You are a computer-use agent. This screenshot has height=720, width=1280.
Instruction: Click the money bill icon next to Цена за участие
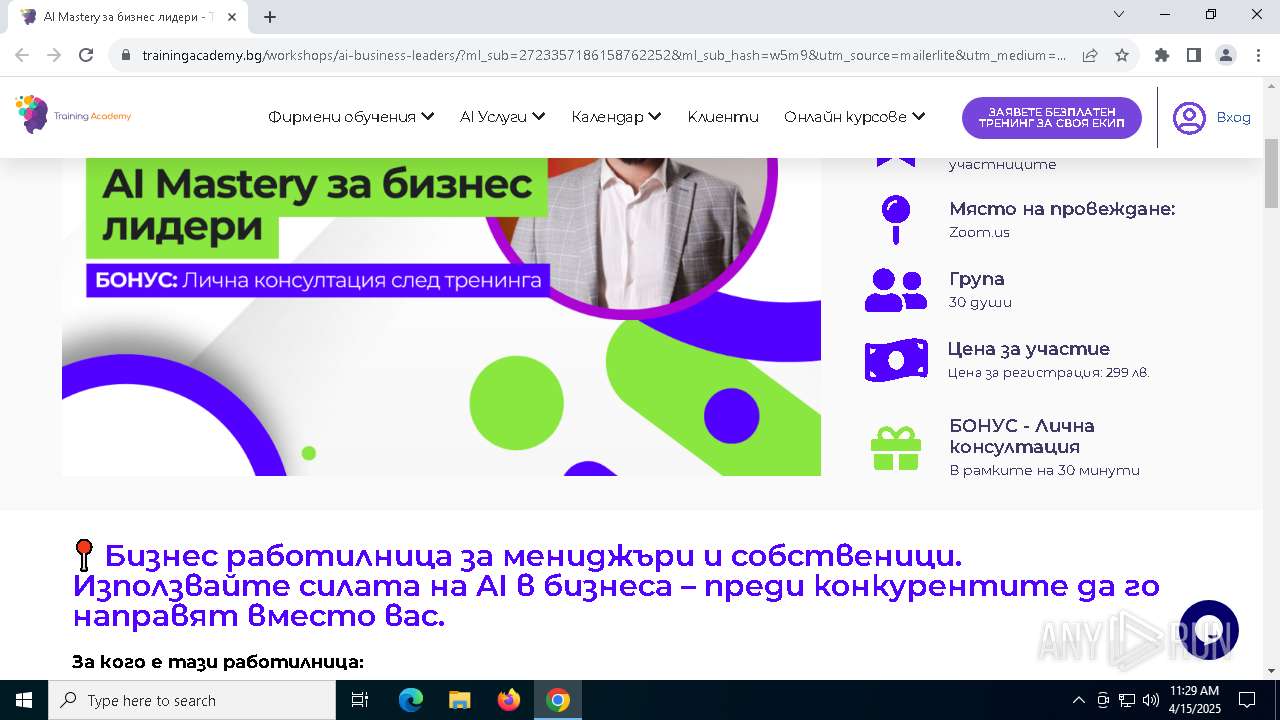pos(896,360)
